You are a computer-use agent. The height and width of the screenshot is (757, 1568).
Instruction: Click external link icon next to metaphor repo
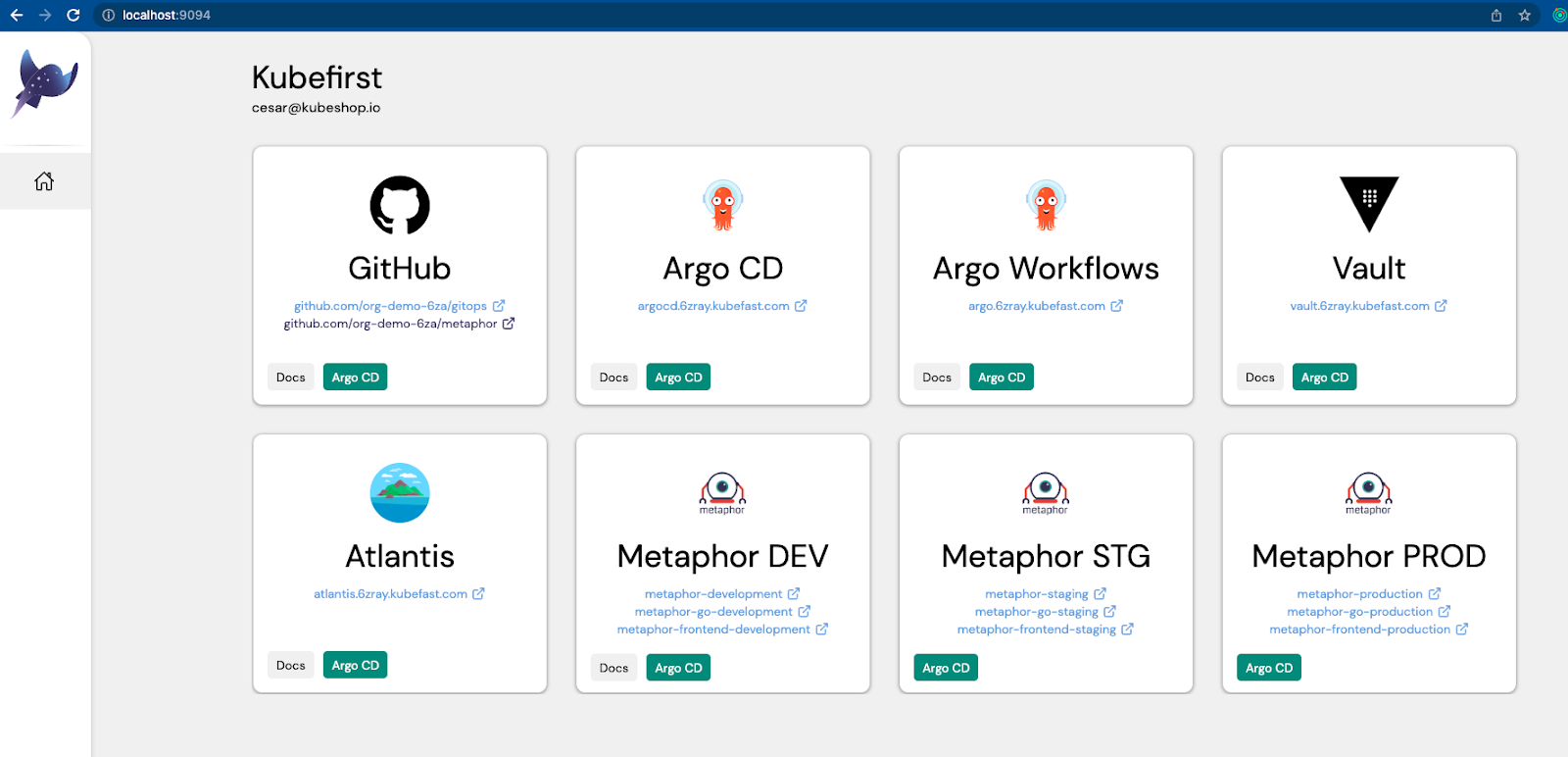click(x=509, y=324)
